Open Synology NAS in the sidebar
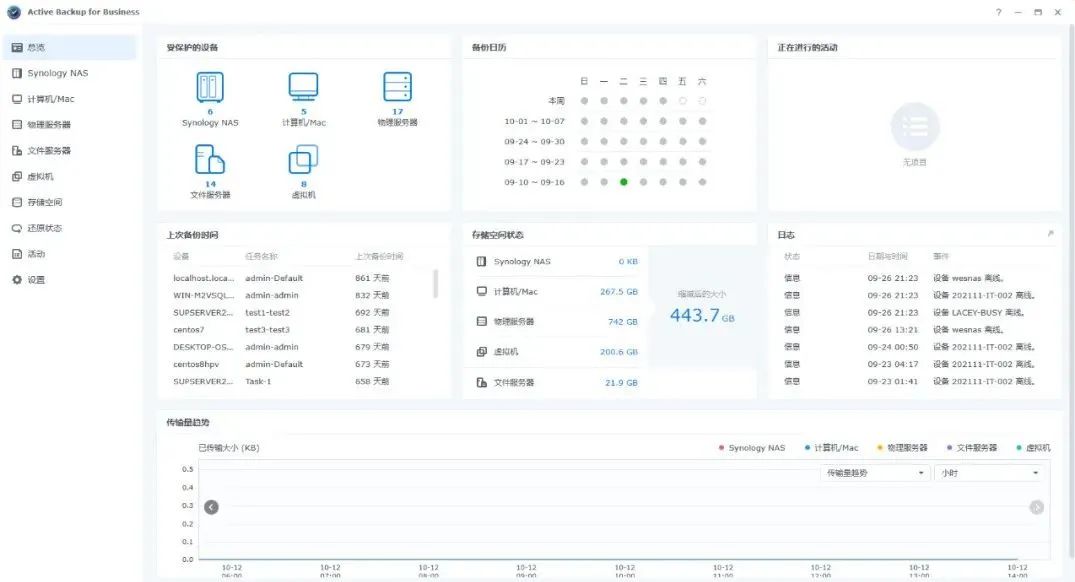 [x=71, y=73]
